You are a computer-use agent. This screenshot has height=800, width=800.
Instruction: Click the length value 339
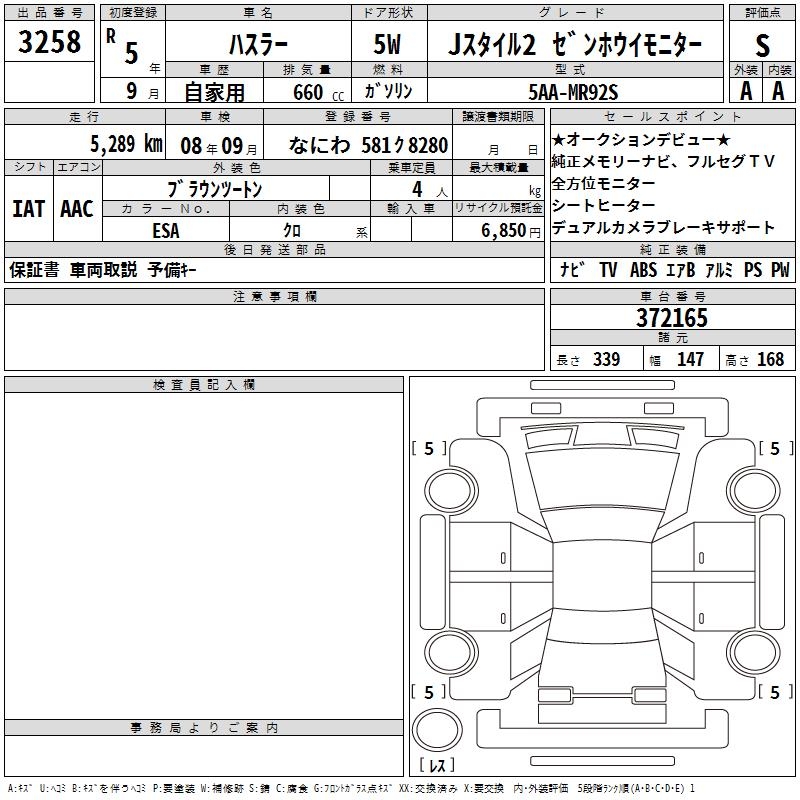coord(607,359)
